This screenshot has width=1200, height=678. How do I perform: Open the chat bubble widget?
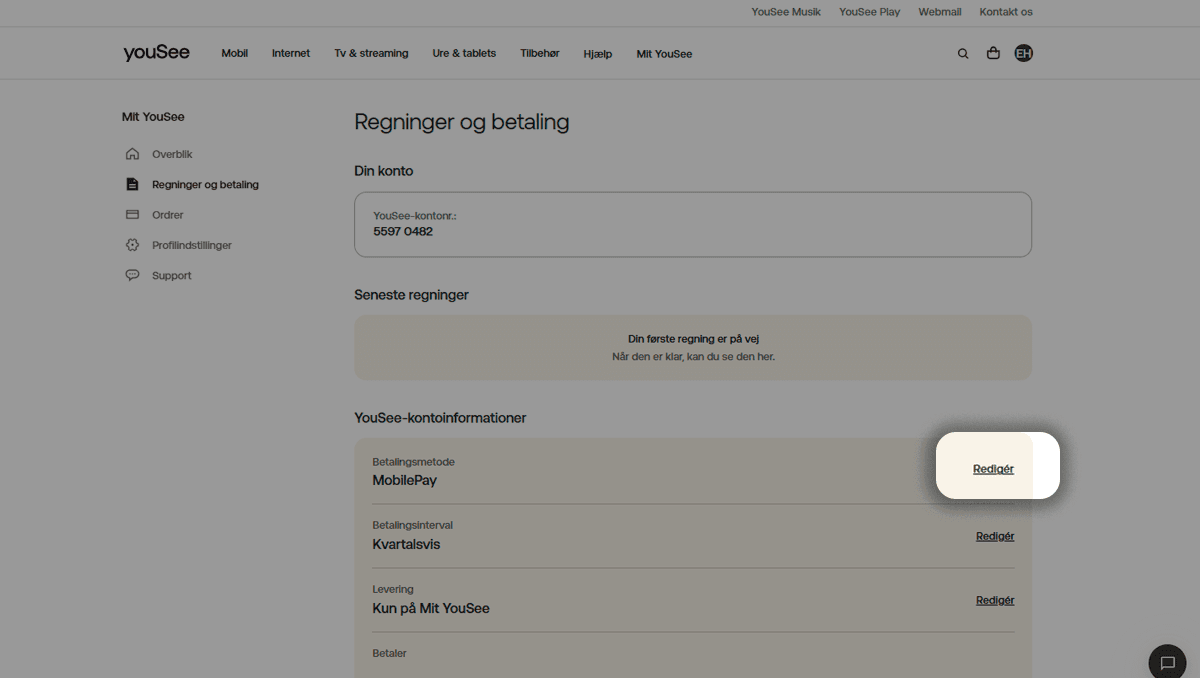1167,662
